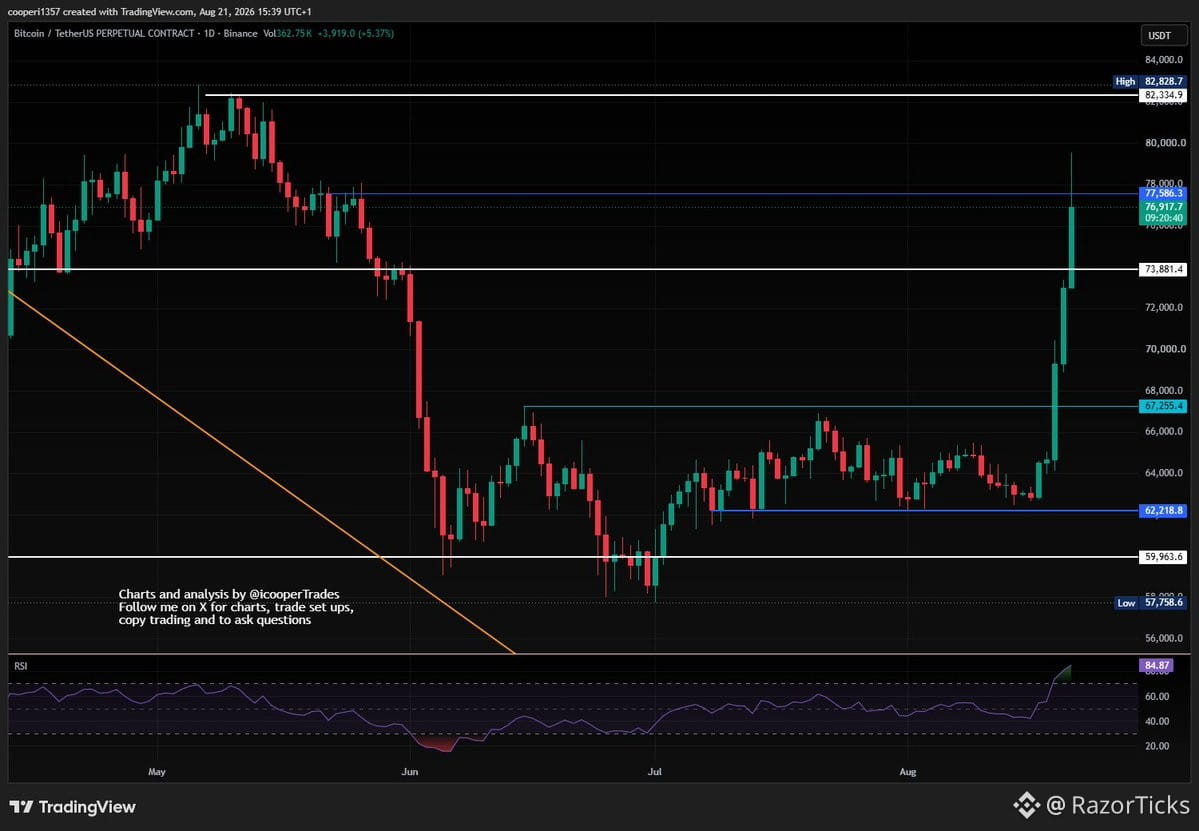Click the RSI indicator label
This screenshot has height=831, width=1199.
pos(21,666)
